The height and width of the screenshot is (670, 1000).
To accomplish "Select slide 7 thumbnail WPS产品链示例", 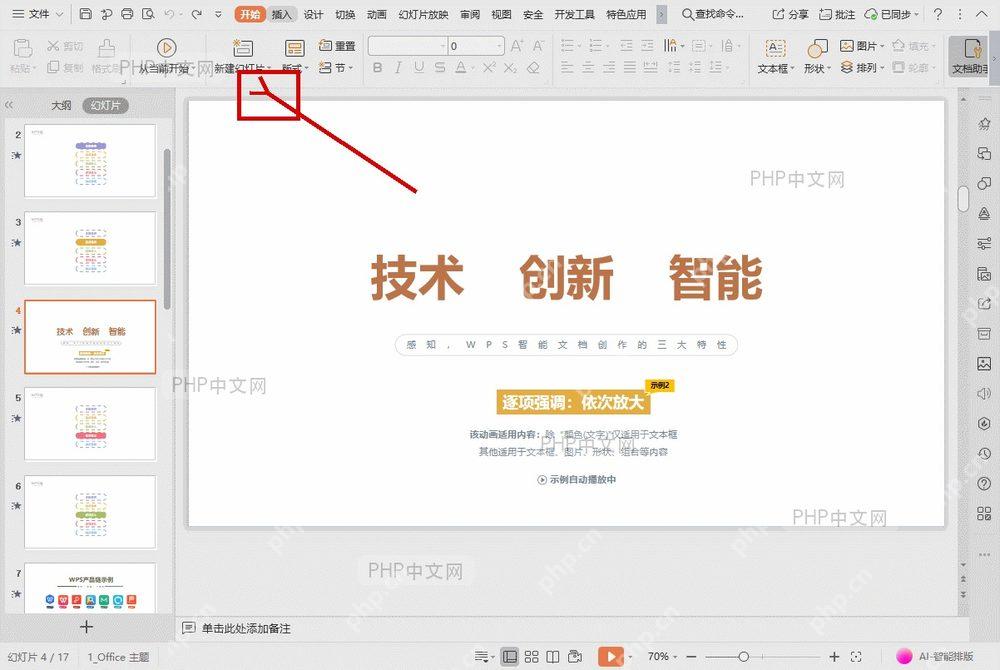I will (x=90, y=588).
